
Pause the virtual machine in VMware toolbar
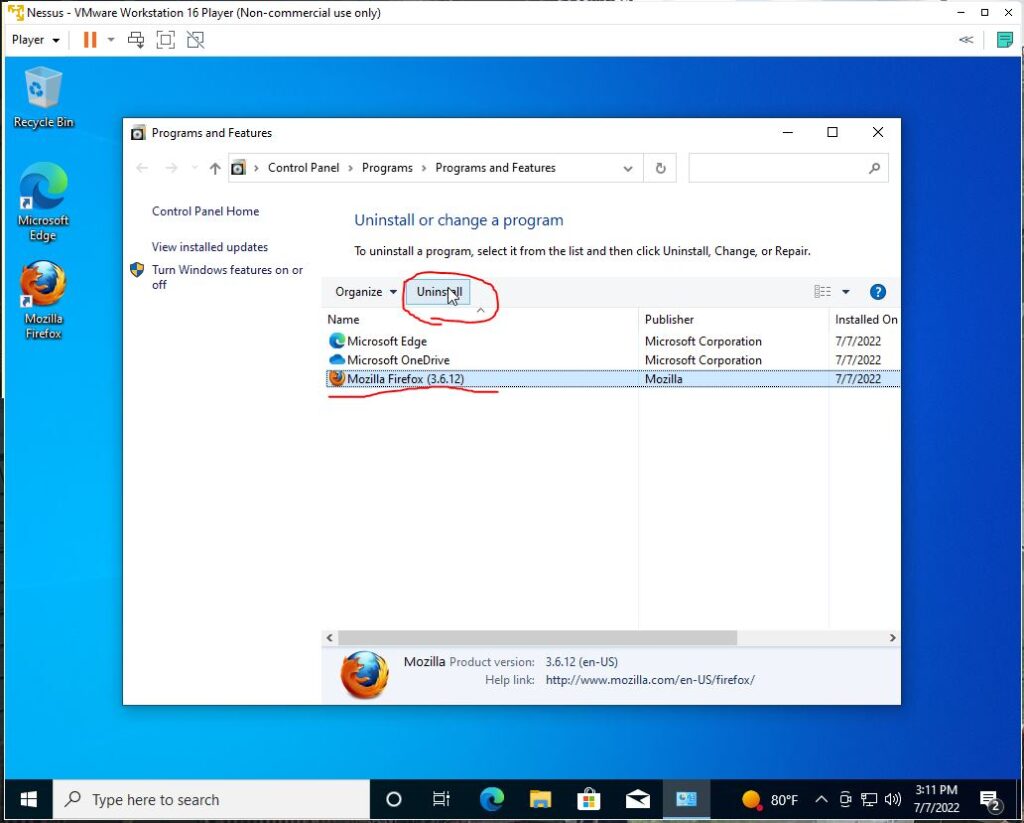(90, 40)
